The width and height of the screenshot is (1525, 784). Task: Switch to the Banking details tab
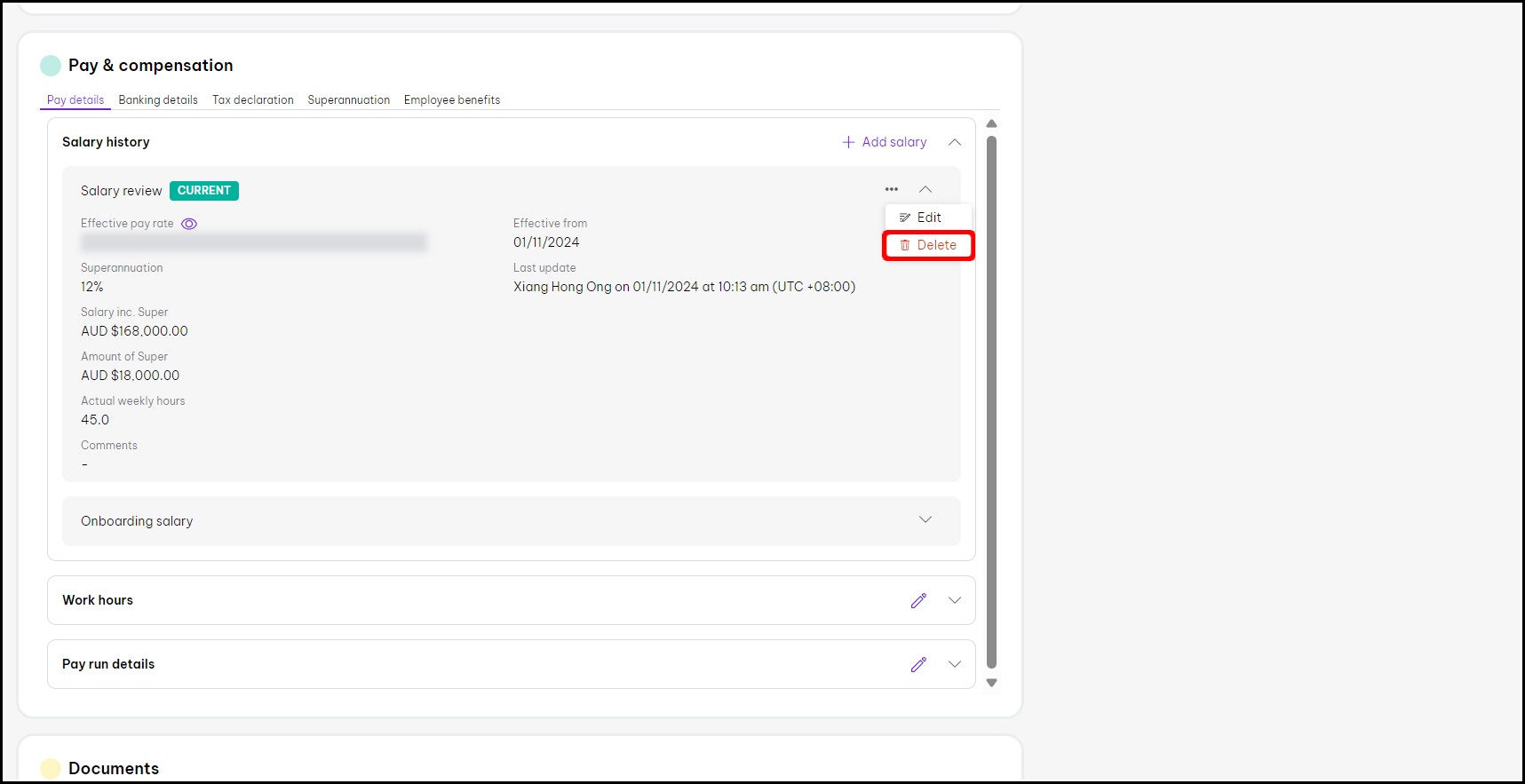[x=158, y=100]
